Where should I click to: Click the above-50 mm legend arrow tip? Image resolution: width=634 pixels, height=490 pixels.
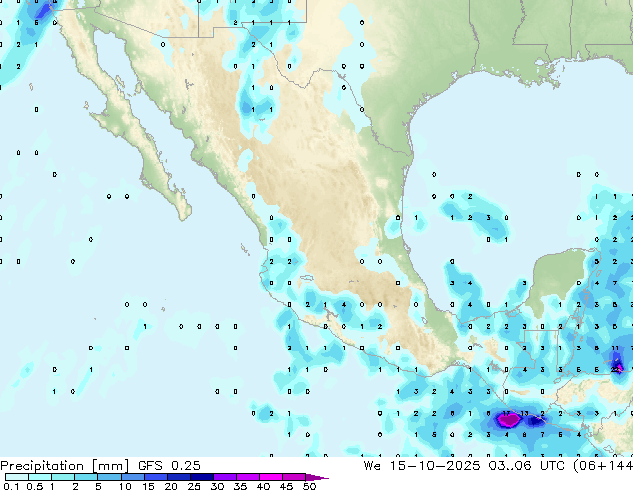[317, 477]
